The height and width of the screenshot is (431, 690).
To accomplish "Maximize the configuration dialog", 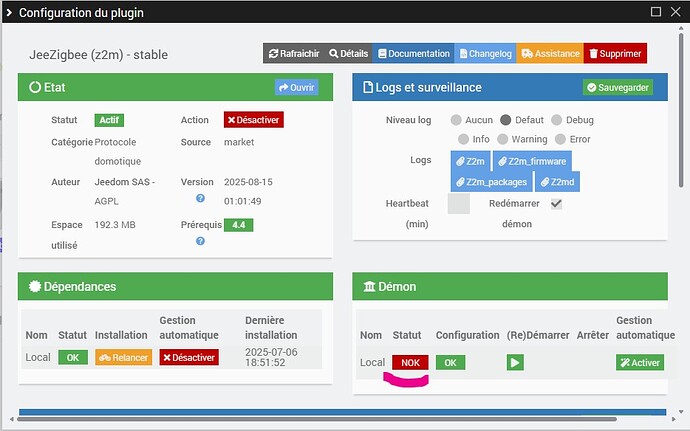I will [x=656, y=11].
